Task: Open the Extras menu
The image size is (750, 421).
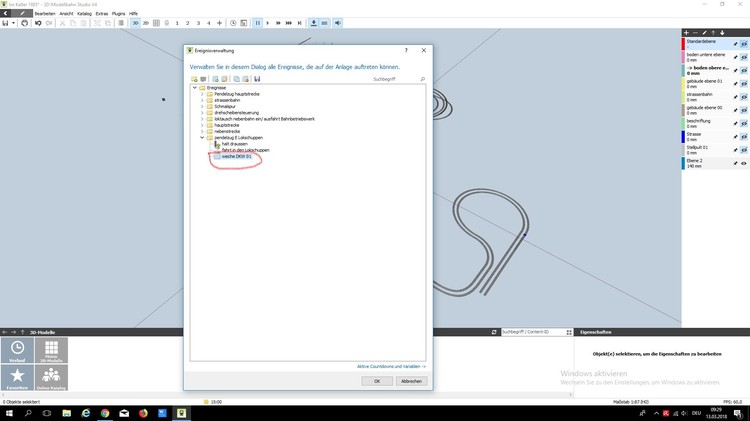Action: 101,13
